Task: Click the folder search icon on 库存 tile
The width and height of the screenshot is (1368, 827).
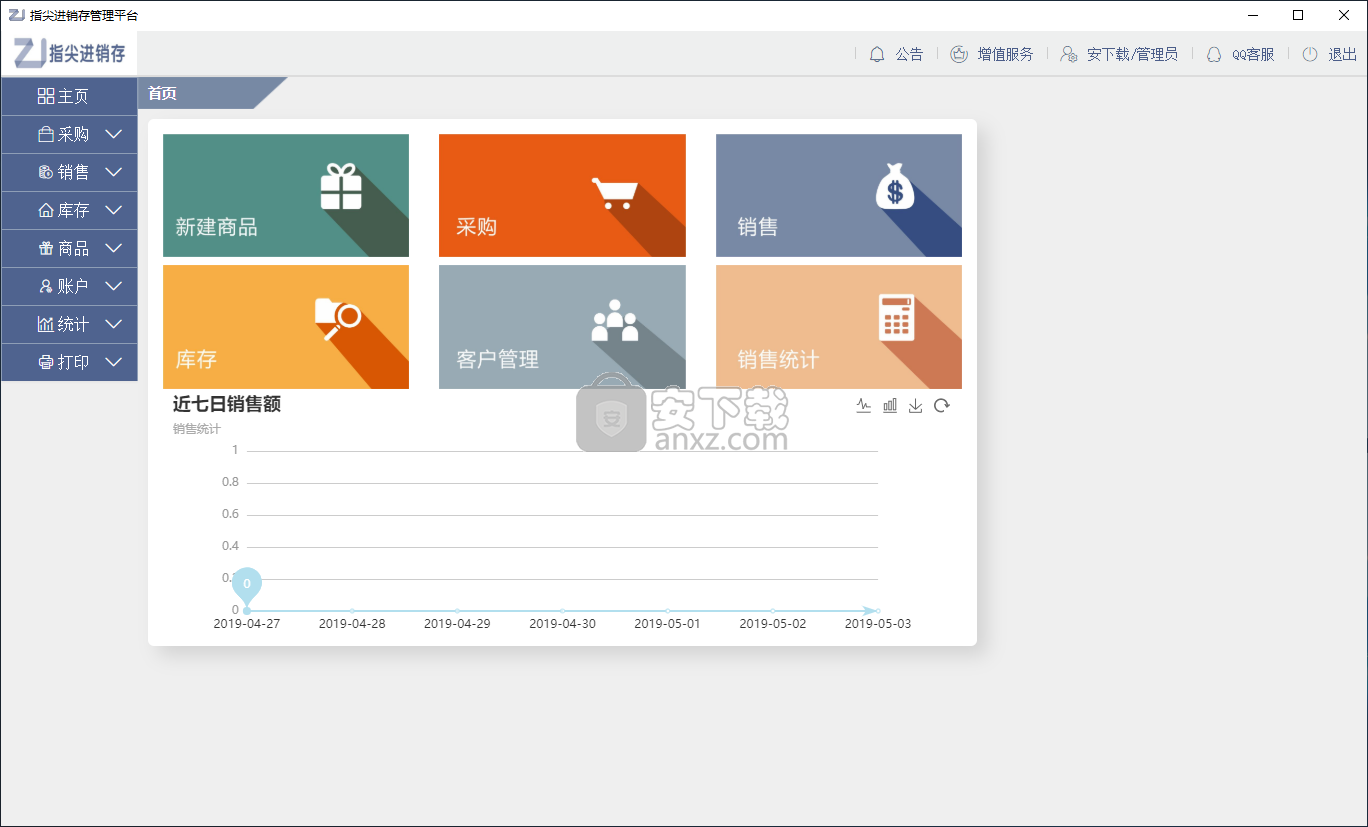Action: [337, 319]
